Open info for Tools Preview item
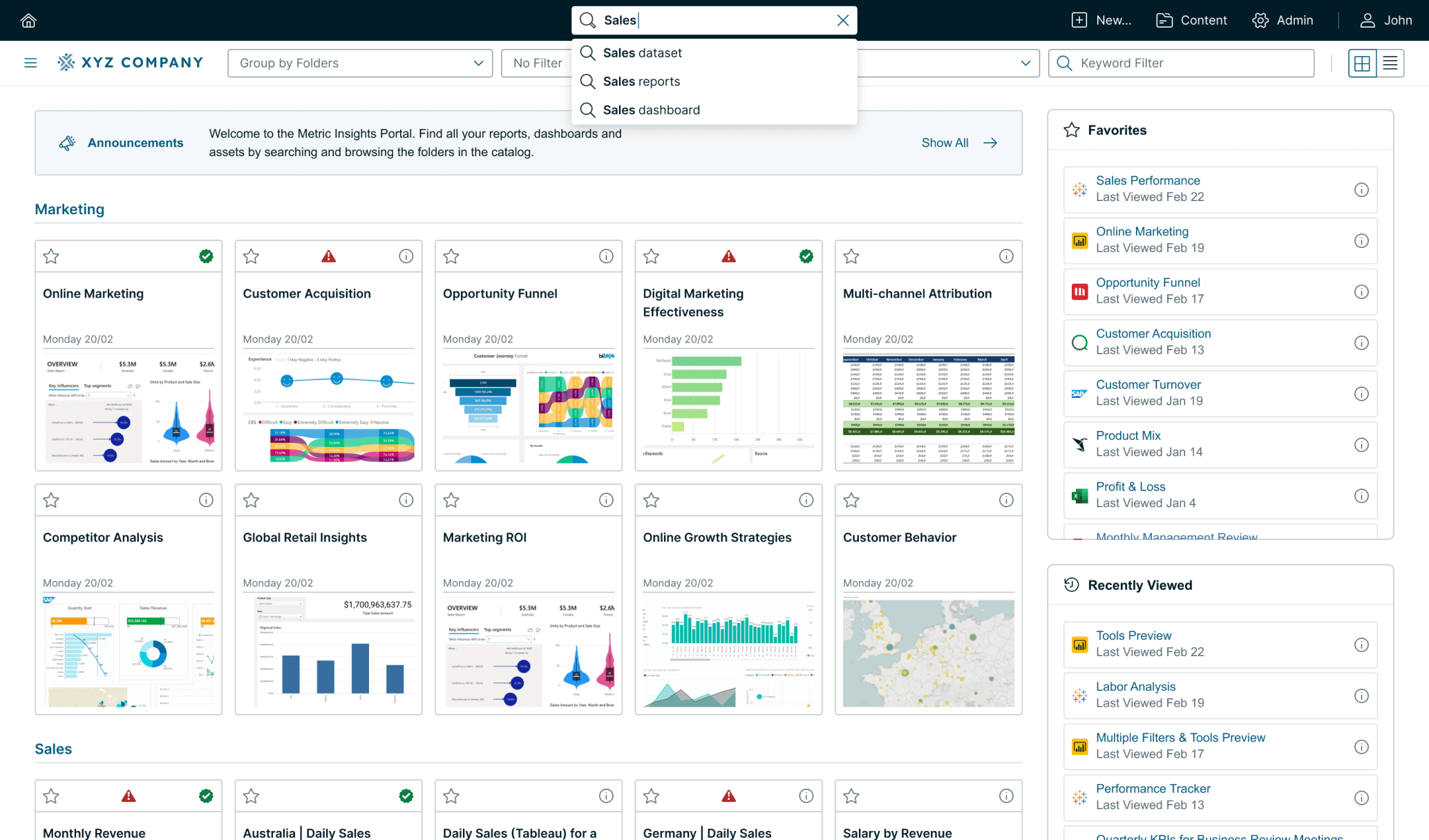1429x840 pixels. [x=1361, y=645]
